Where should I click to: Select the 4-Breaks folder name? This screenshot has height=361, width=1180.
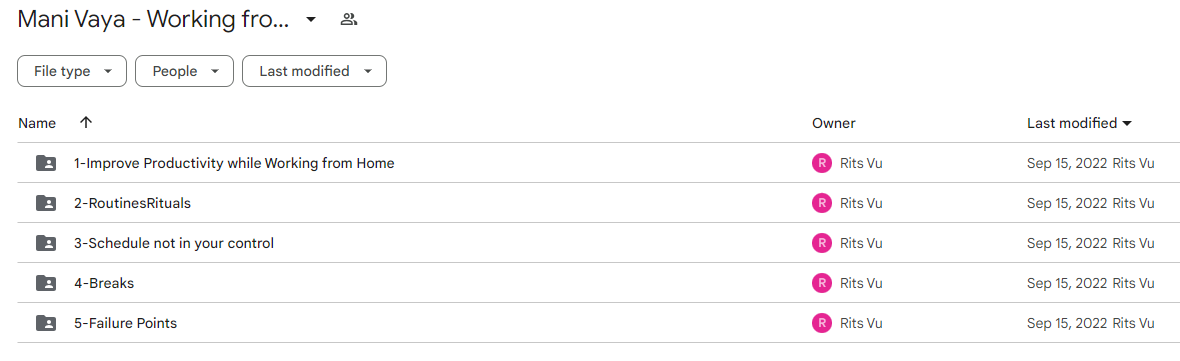coord(104,284)
